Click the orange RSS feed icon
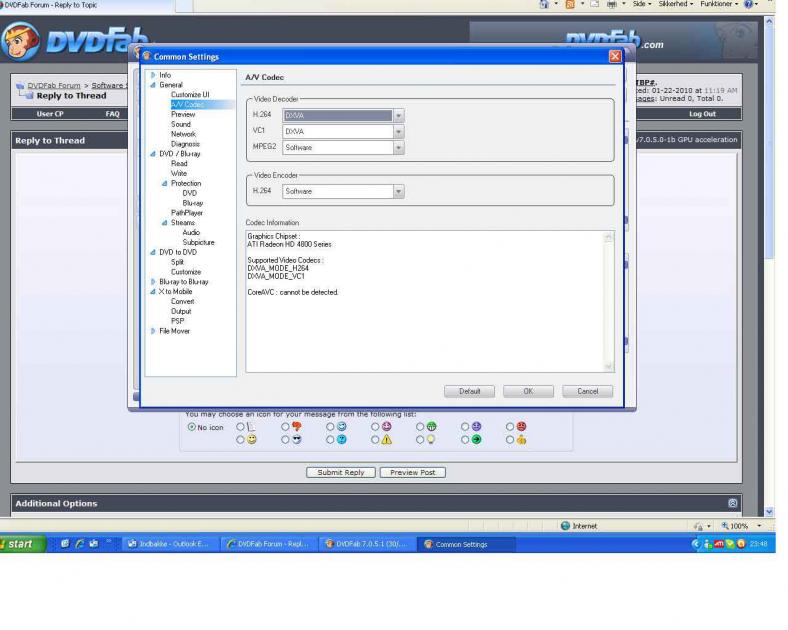This screenshot has height=630, width=788. (570, 4)
